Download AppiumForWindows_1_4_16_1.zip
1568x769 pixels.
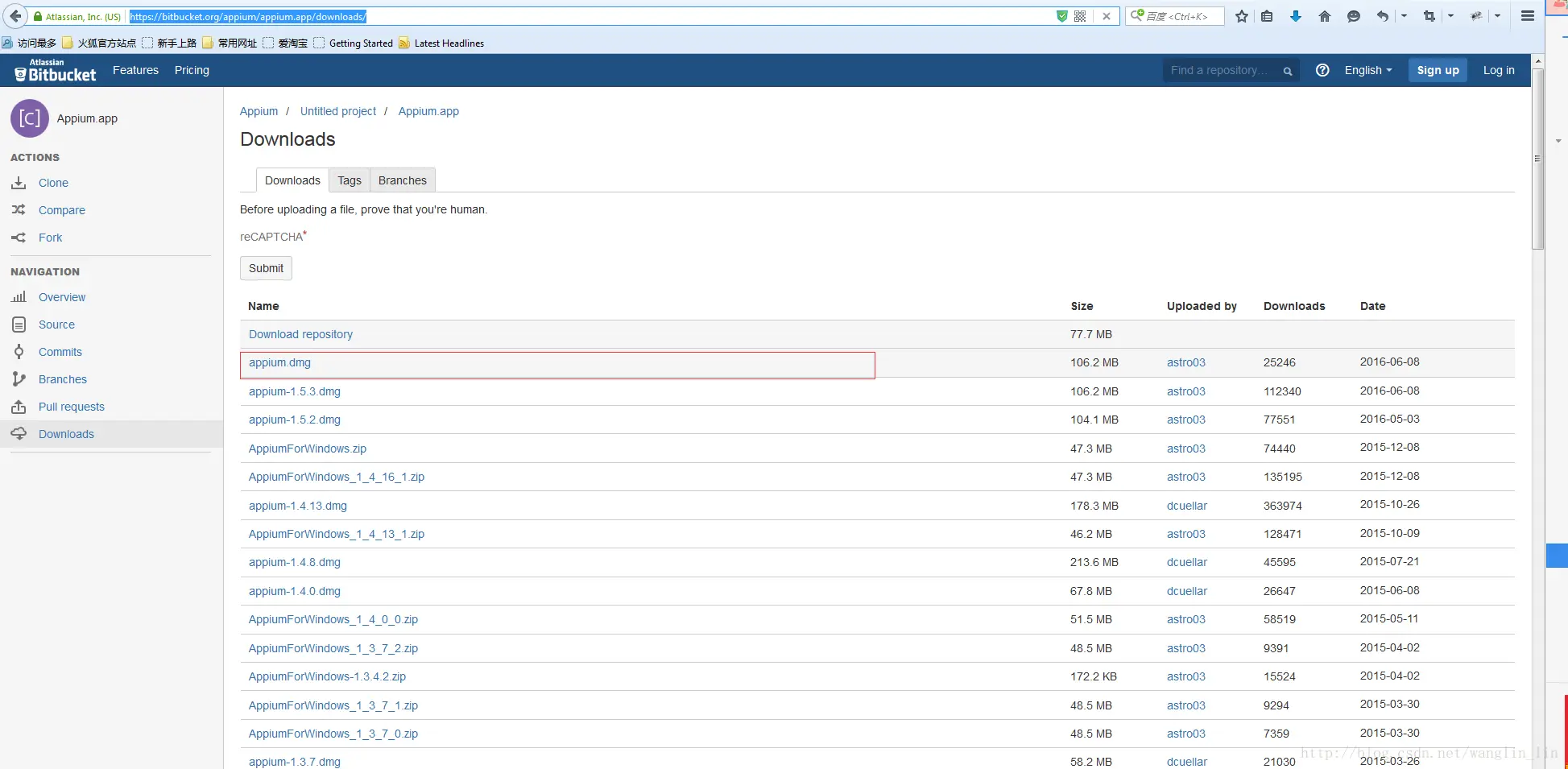click(x=337, y=477)
